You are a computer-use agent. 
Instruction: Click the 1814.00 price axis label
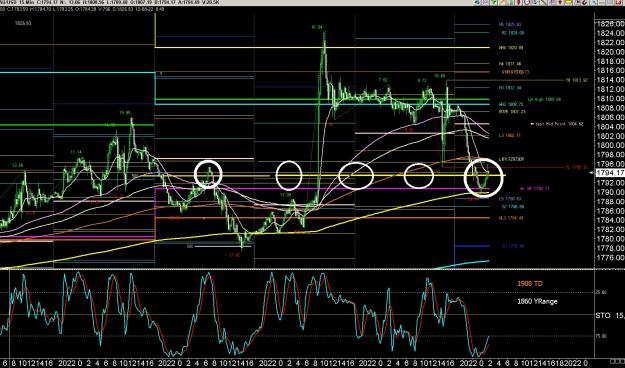(610, 80)
